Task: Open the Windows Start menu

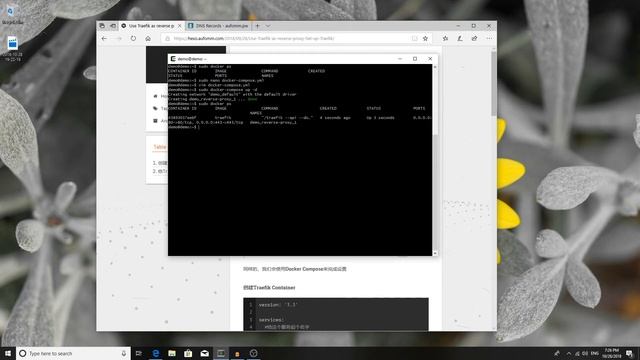Action: pos(8,353)
